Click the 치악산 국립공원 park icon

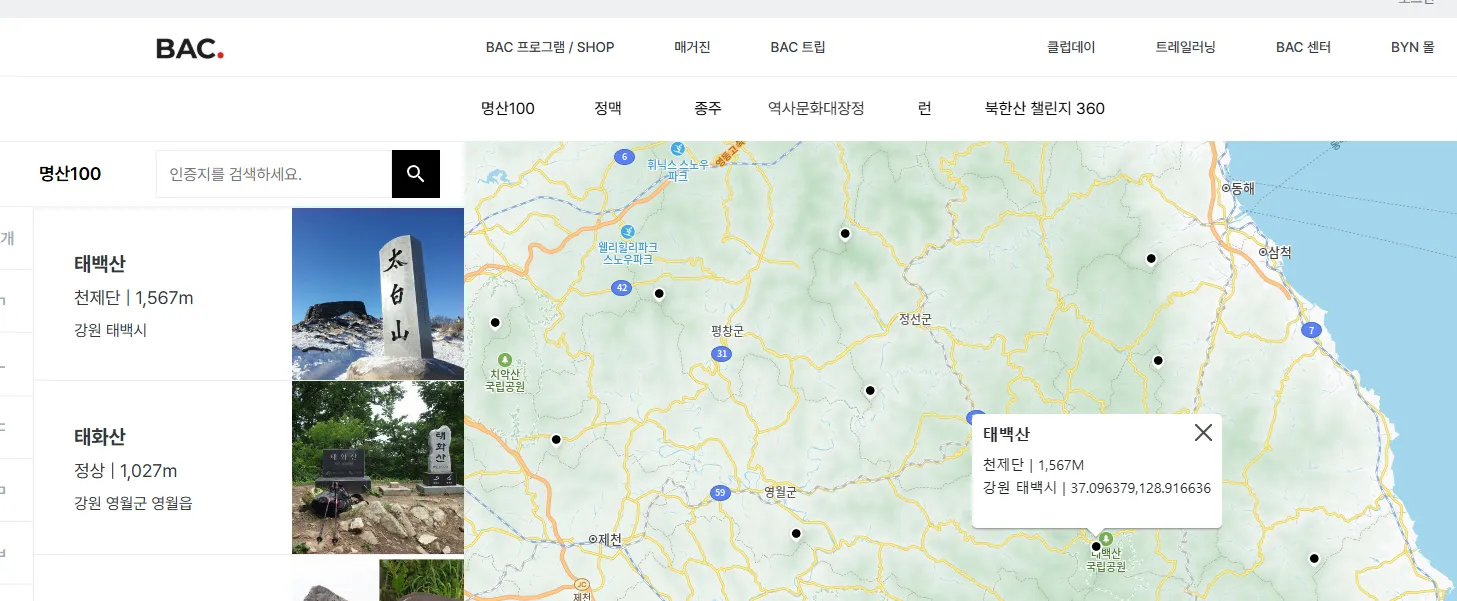(x=504, y=359)
